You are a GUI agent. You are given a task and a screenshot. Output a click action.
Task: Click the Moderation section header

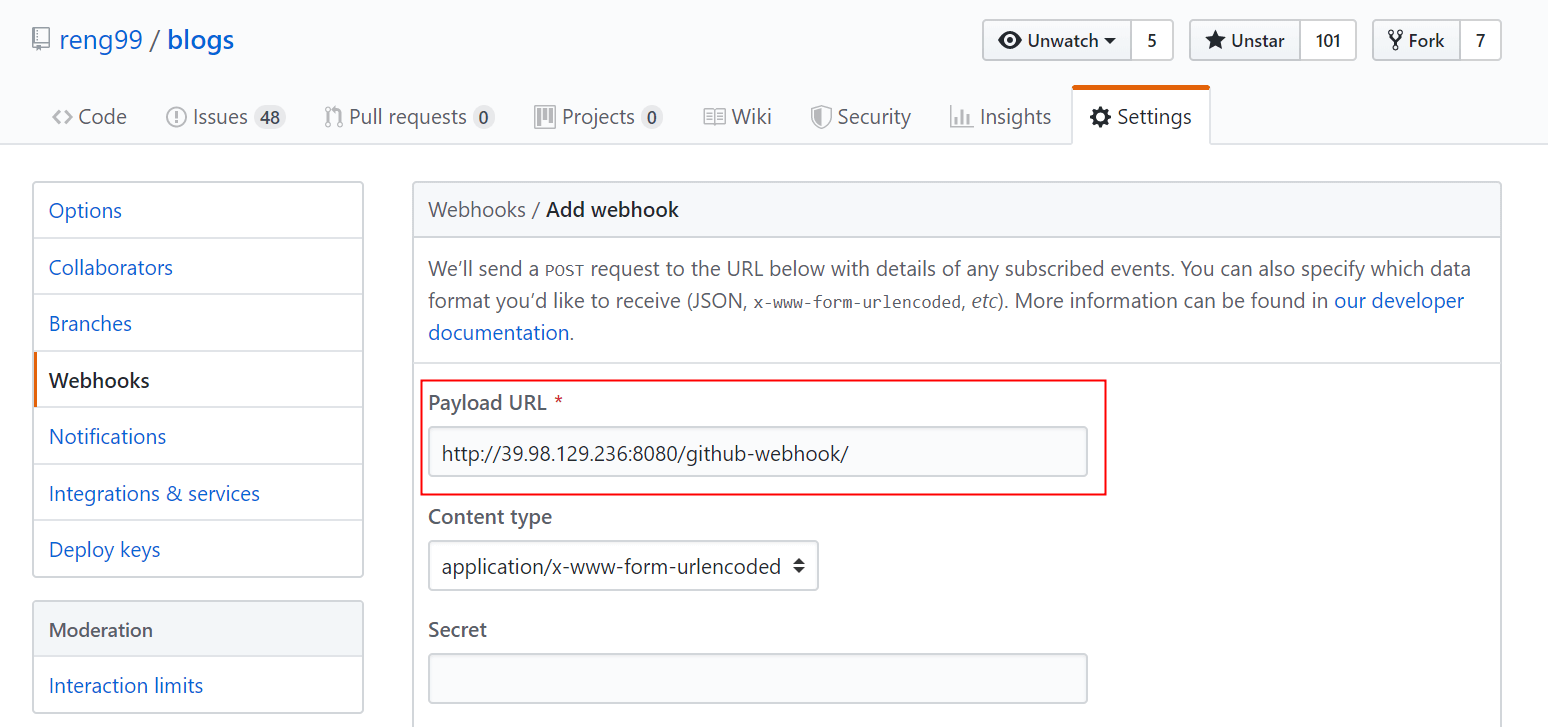198,629
